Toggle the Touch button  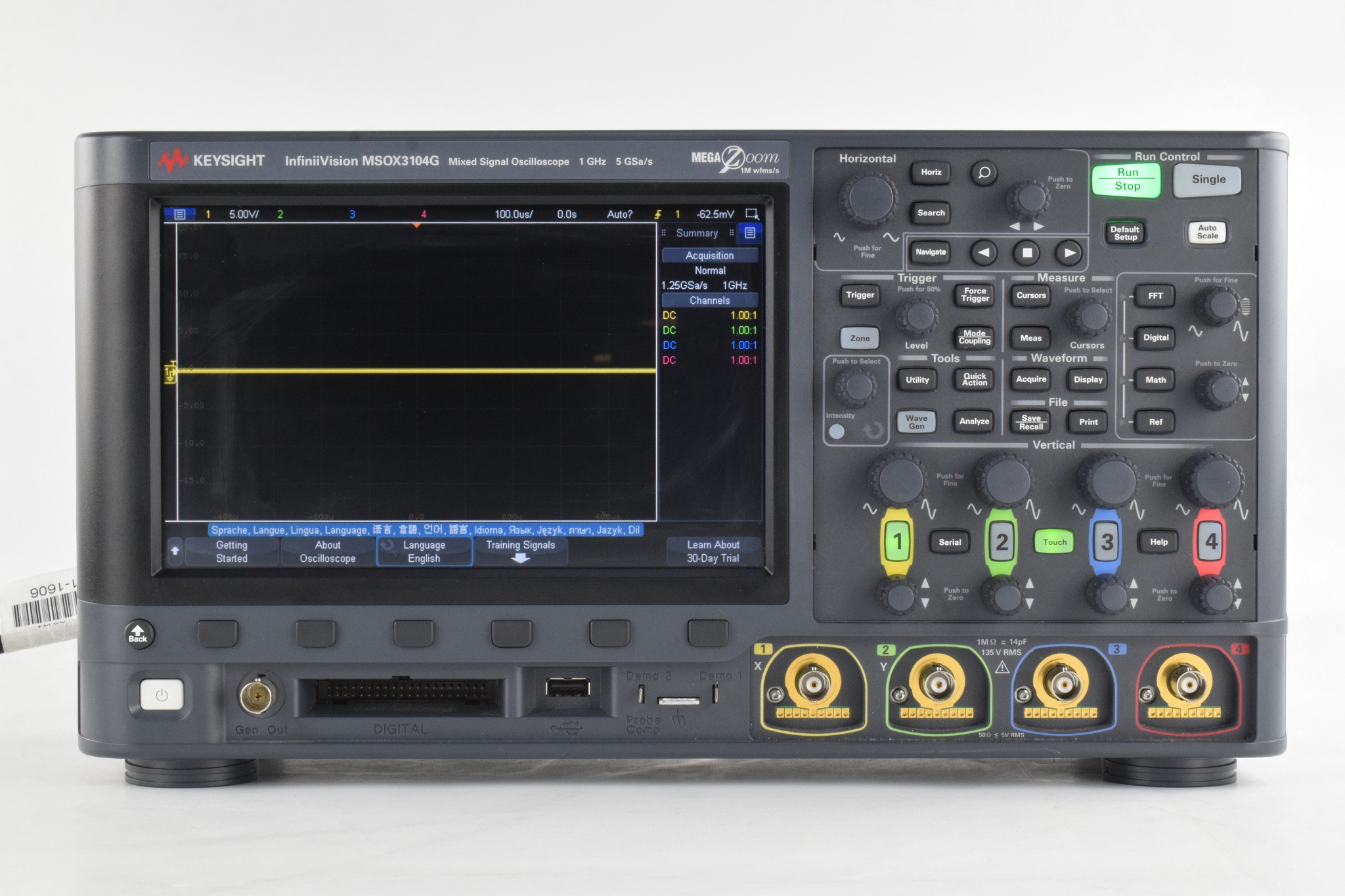1055,542
